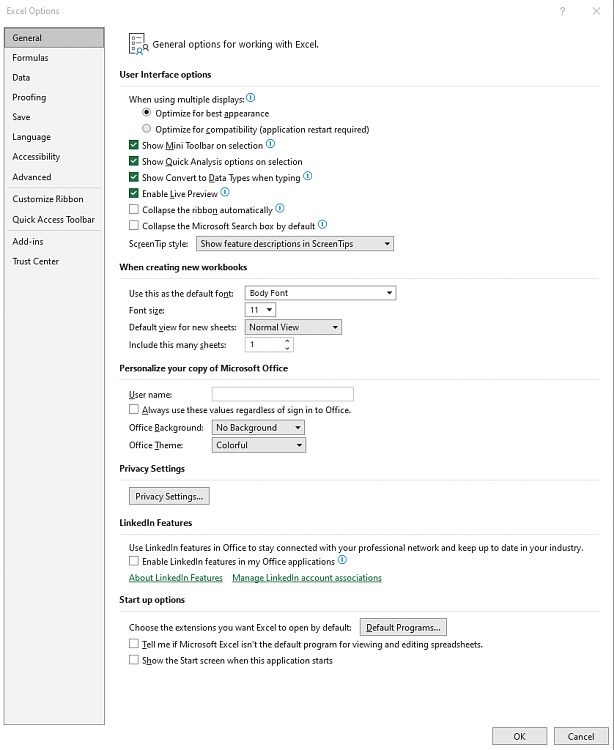The image size is (614, 750).
Task: Click the Help question mark icon
Action: pyautogui.click(x=562, y=11)
